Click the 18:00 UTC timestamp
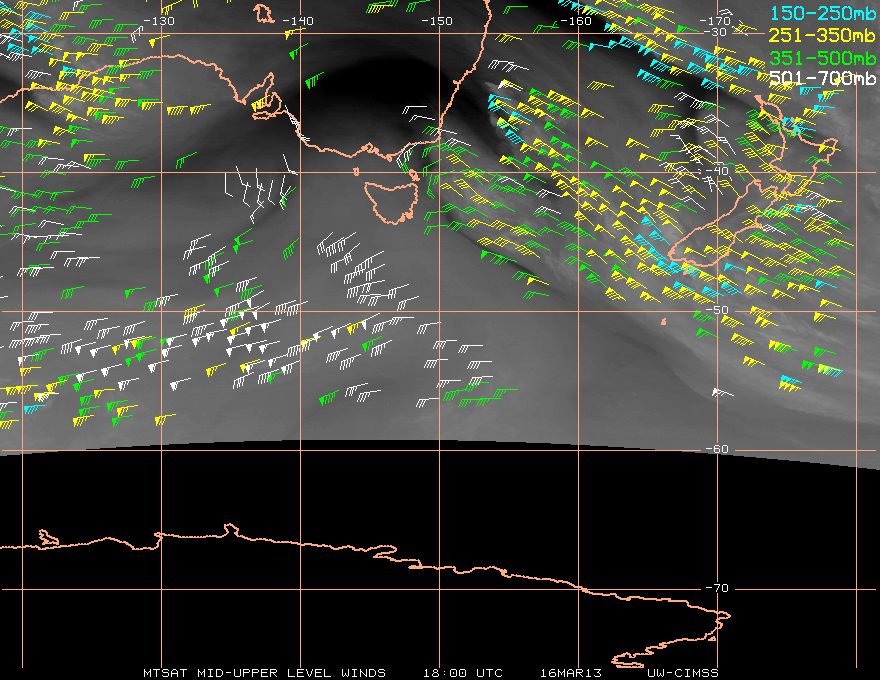This screenshot has width=880, height=680. (x=462, y=673)
